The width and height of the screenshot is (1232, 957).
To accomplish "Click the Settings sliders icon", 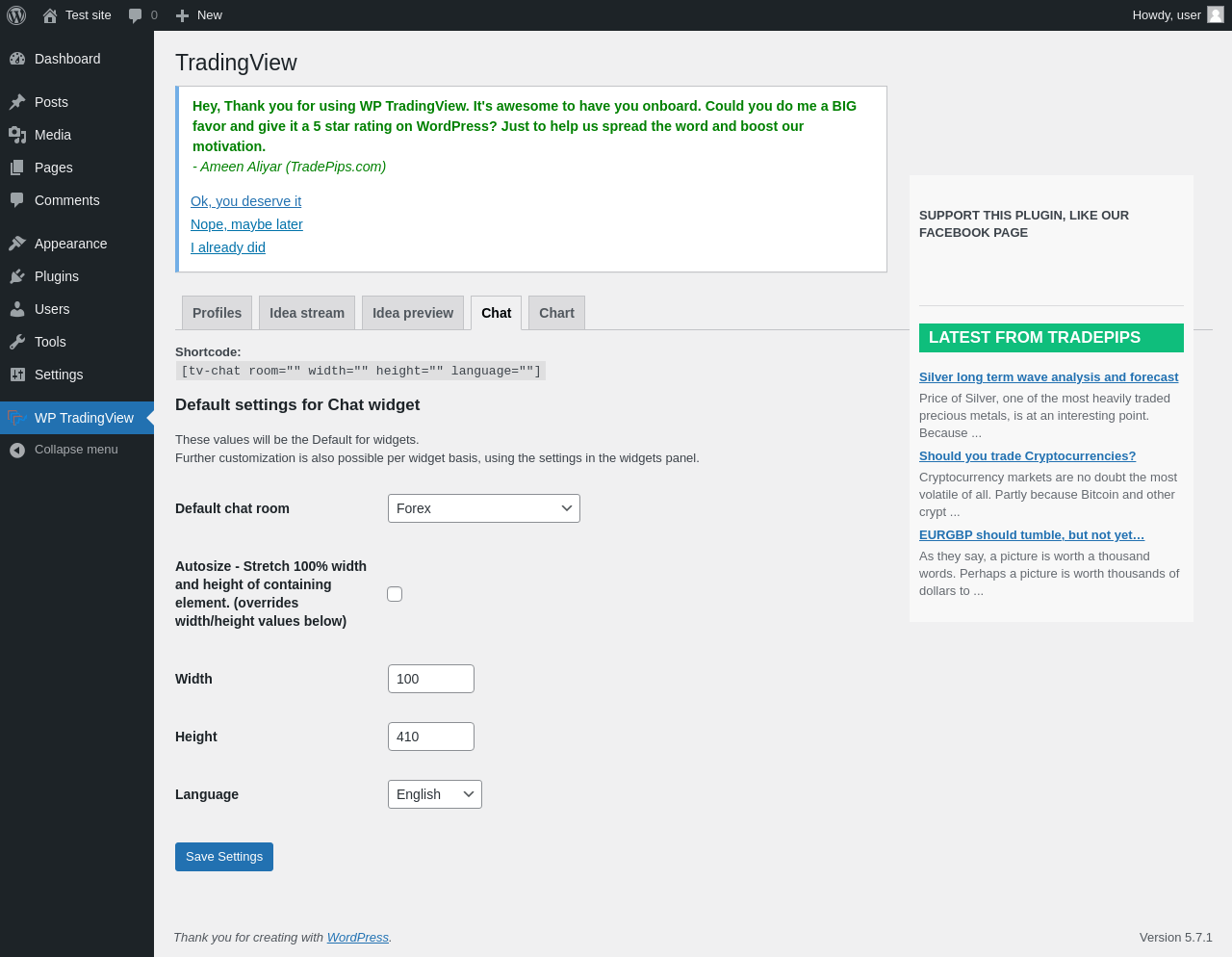I will pyautogui.click(x=17, y=375).
